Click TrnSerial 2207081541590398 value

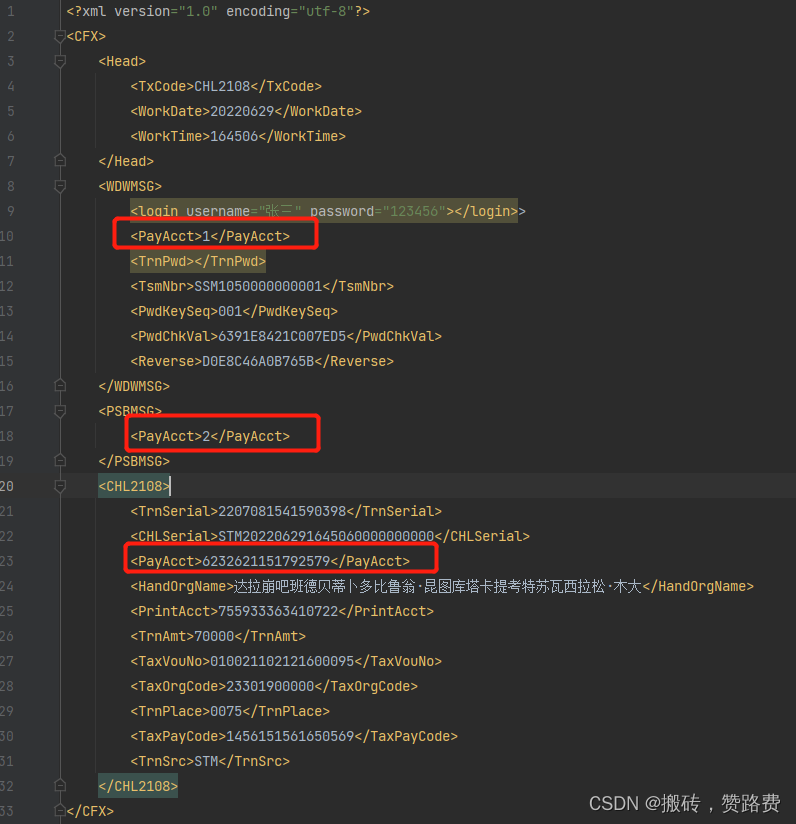(282, 511)
